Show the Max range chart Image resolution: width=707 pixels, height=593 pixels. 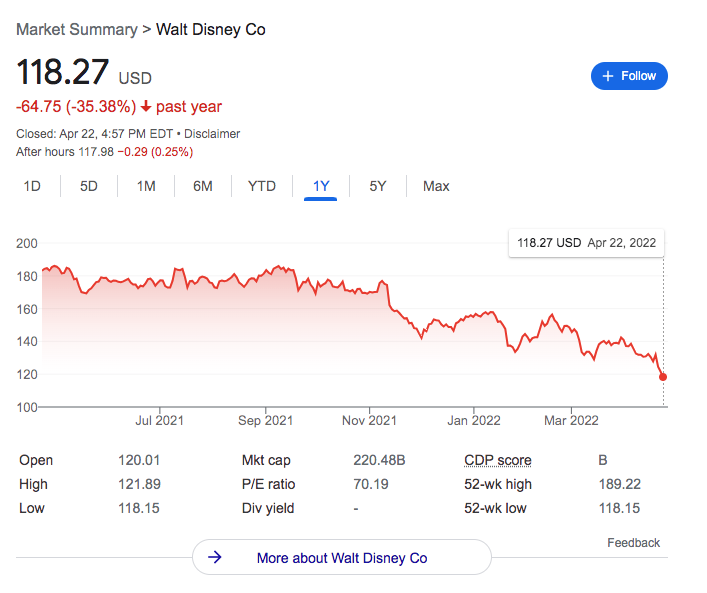click(436, 186)
